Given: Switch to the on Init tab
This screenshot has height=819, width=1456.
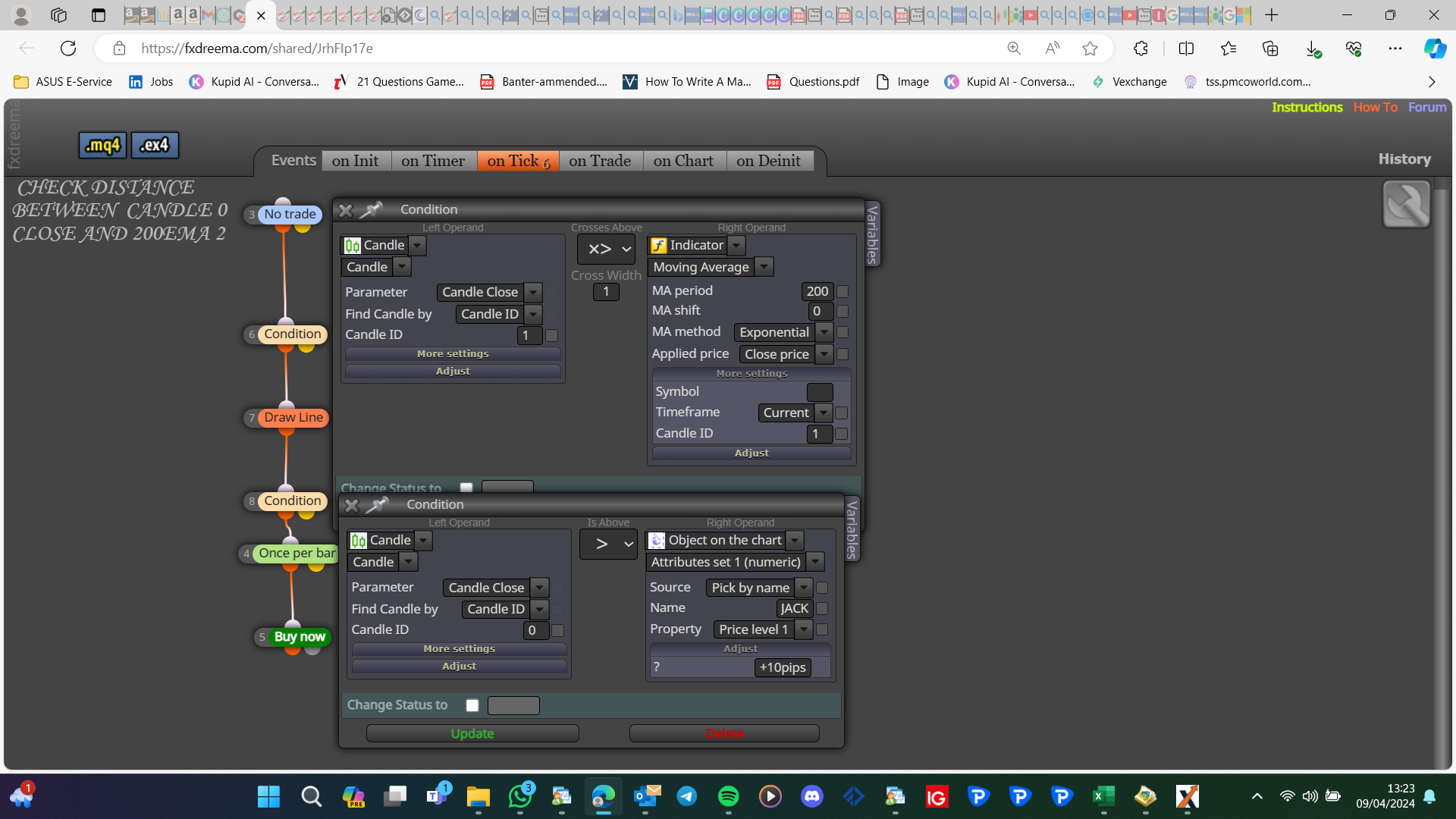Looking at the screenshot, I should click(356, 161).
